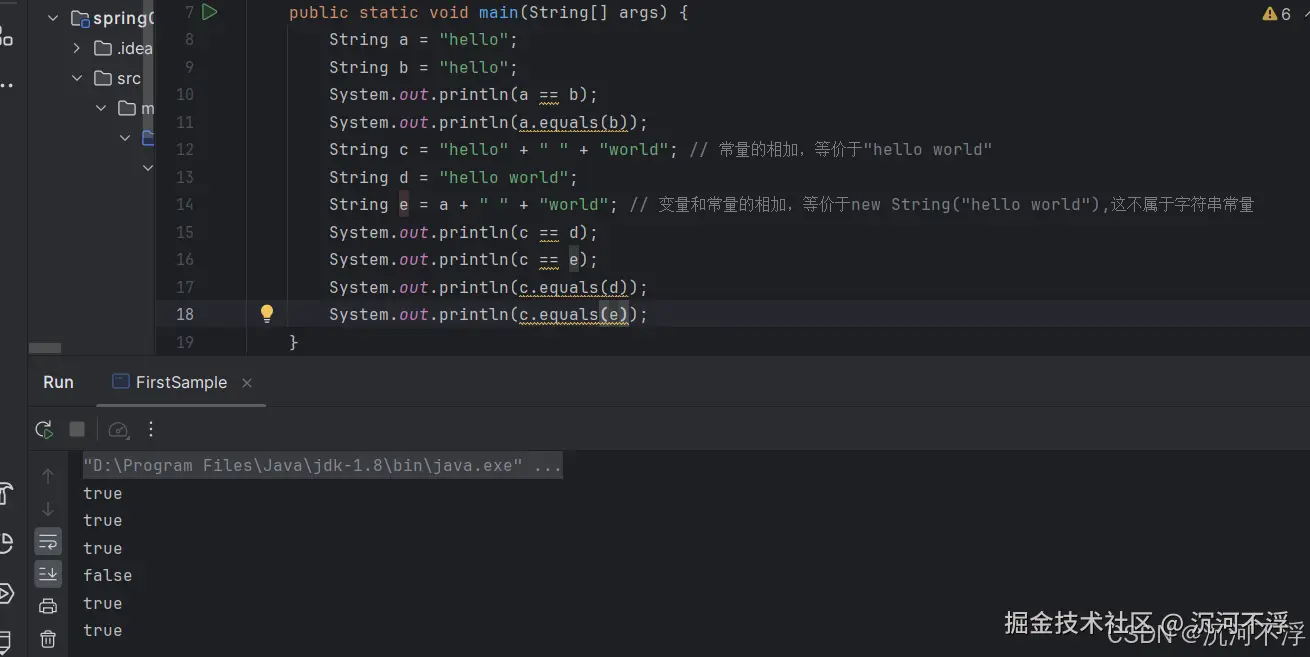Click the java.exe command line in console

pos(322,466)
